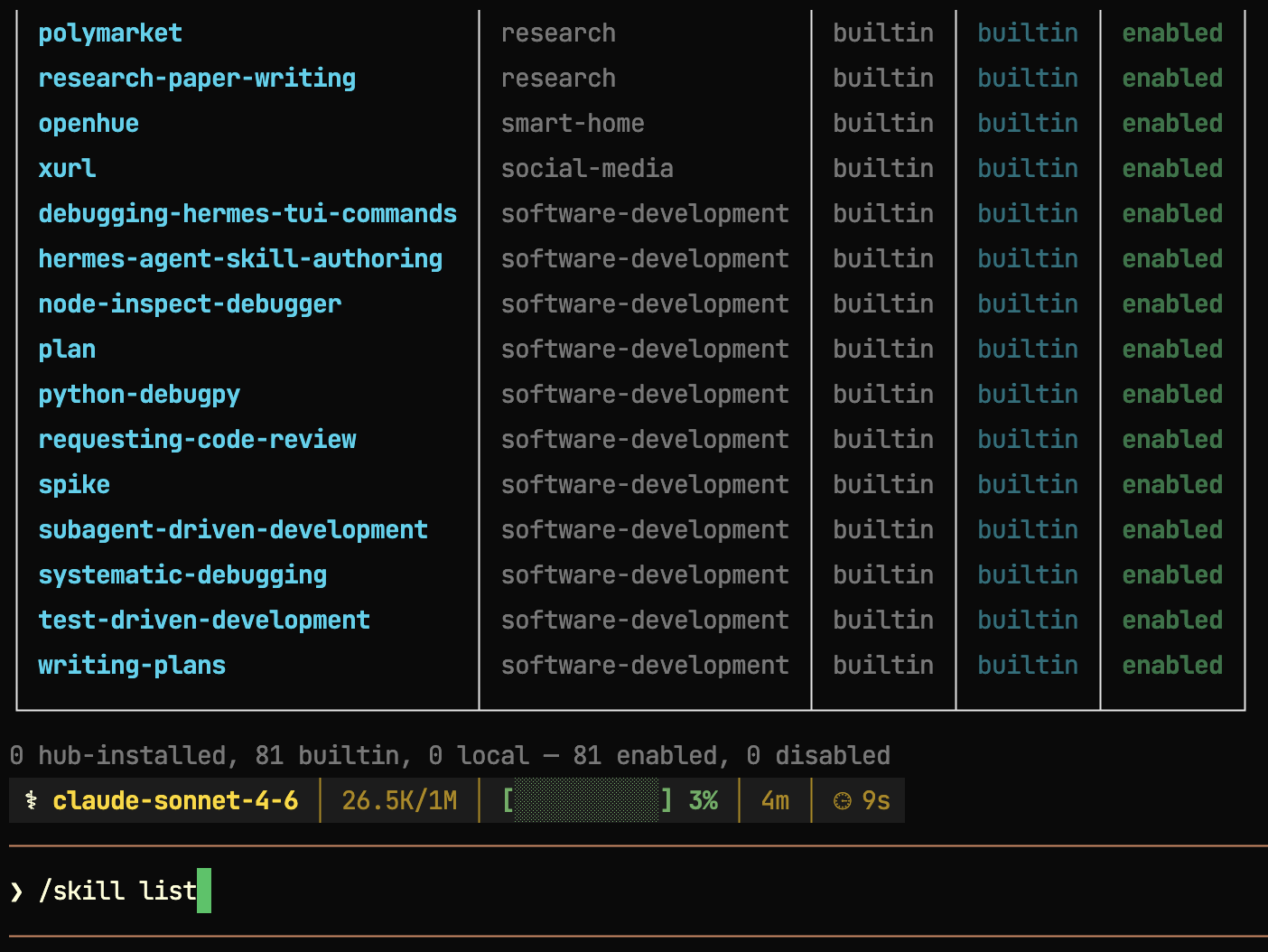Viewport: 1268px width, 952px height.
Task: Click the enabled status for systematic-debugging
Action: [x=1172, y=575]
